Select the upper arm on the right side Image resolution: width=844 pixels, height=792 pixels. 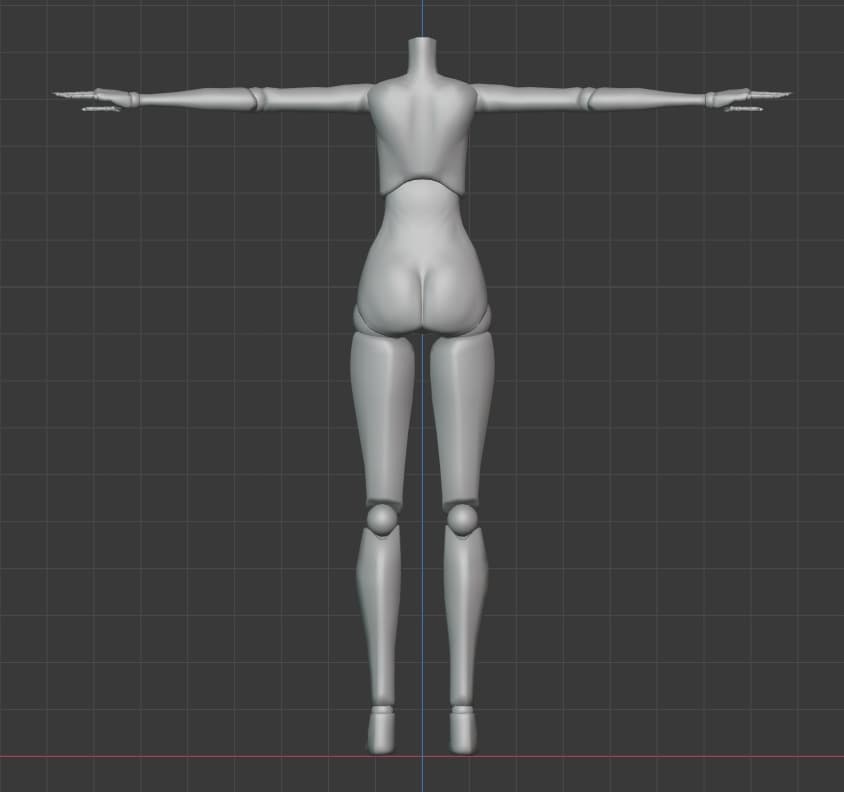click(528, 97)
